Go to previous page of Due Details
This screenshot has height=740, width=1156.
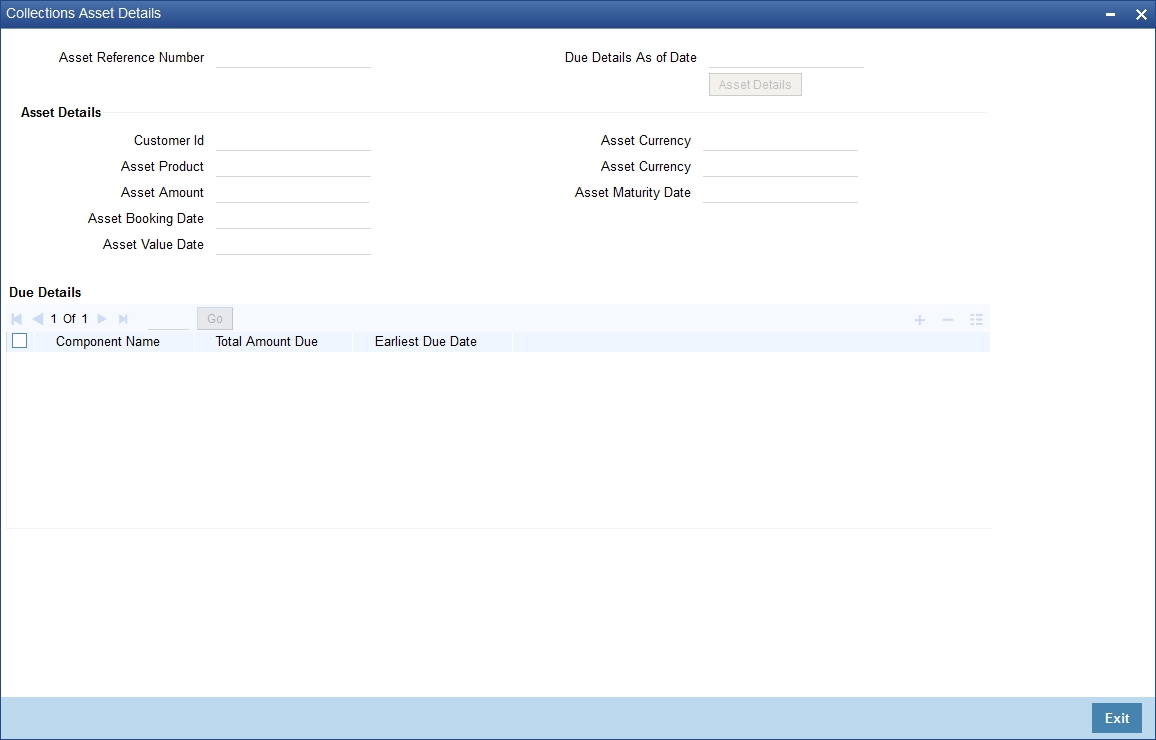[x=38, y=319]
